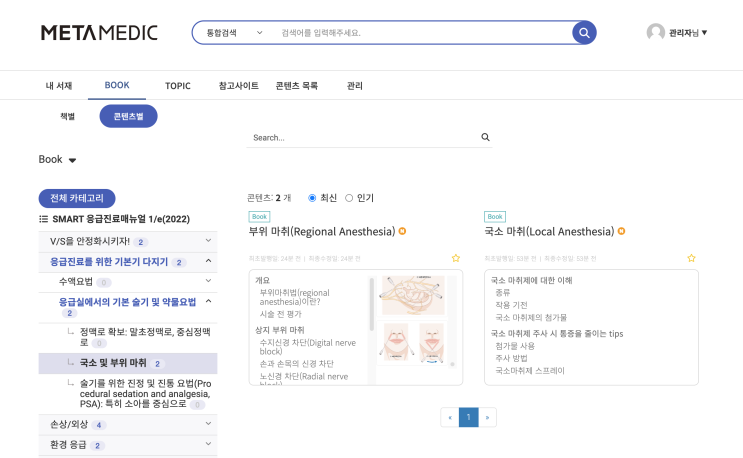Switch to 책별 view
This screenshot has height=458, width=743.
(67, 116)
